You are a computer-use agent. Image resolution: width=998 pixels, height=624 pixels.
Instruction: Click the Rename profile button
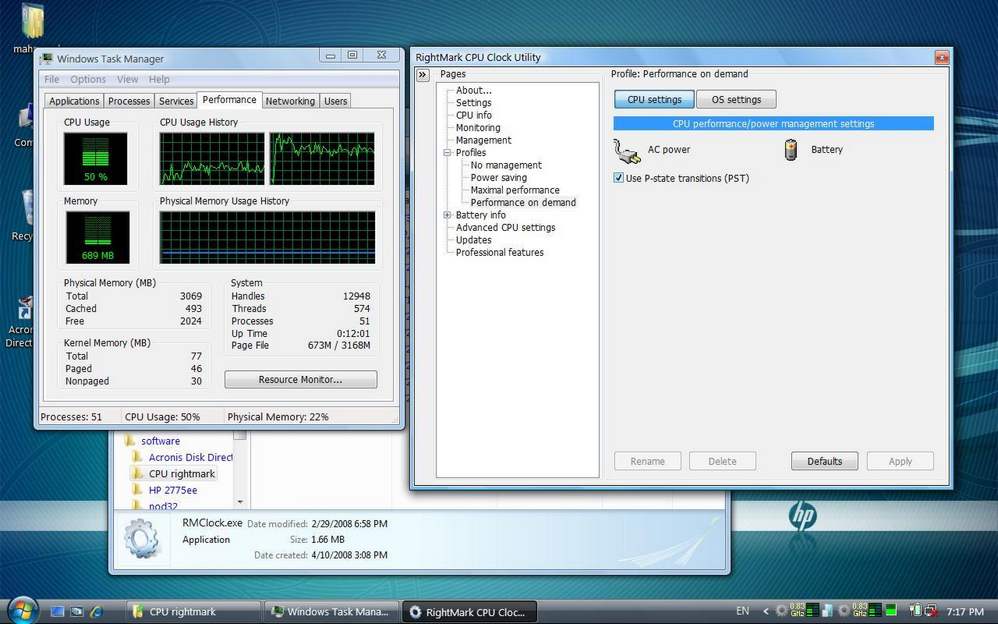click(x=647, y=461)
